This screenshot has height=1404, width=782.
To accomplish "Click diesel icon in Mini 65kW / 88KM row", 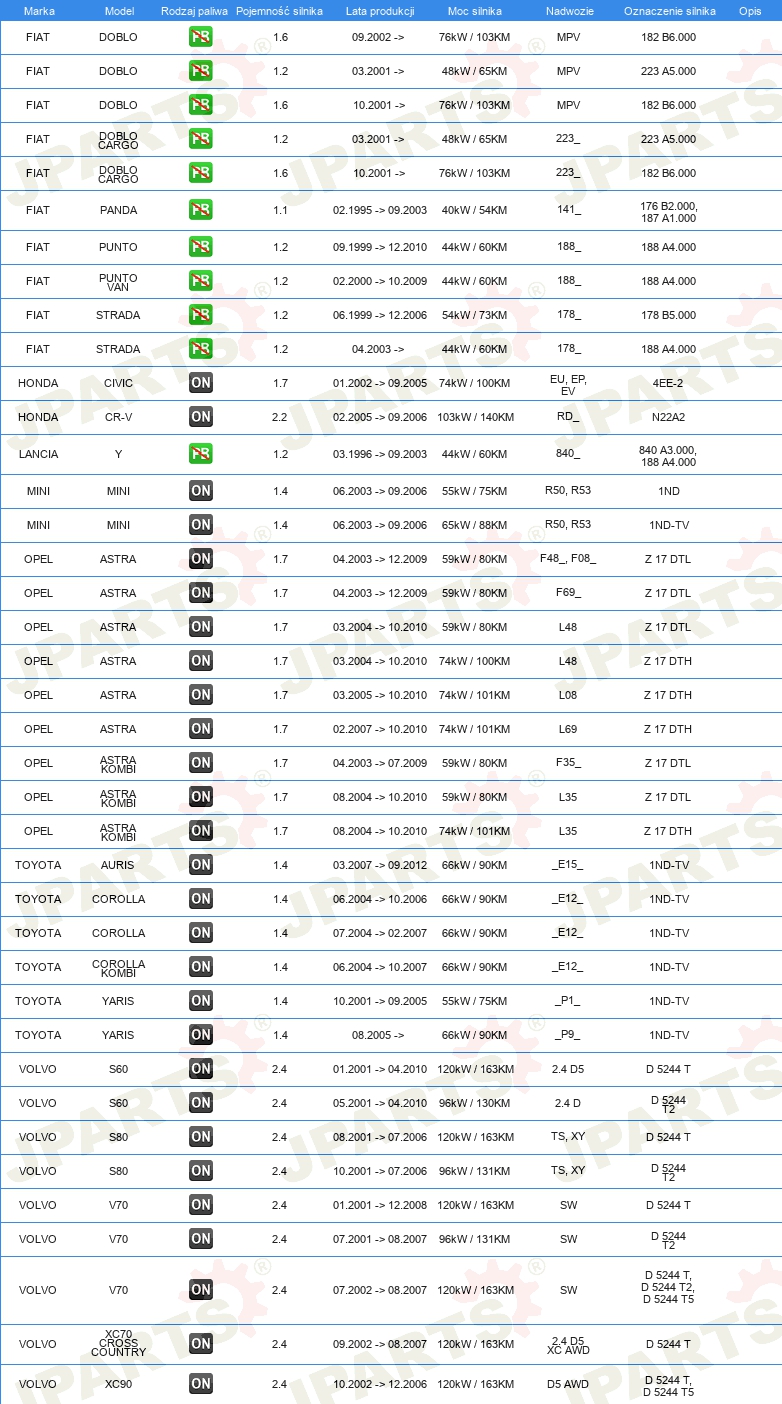I will coord(201,525).
